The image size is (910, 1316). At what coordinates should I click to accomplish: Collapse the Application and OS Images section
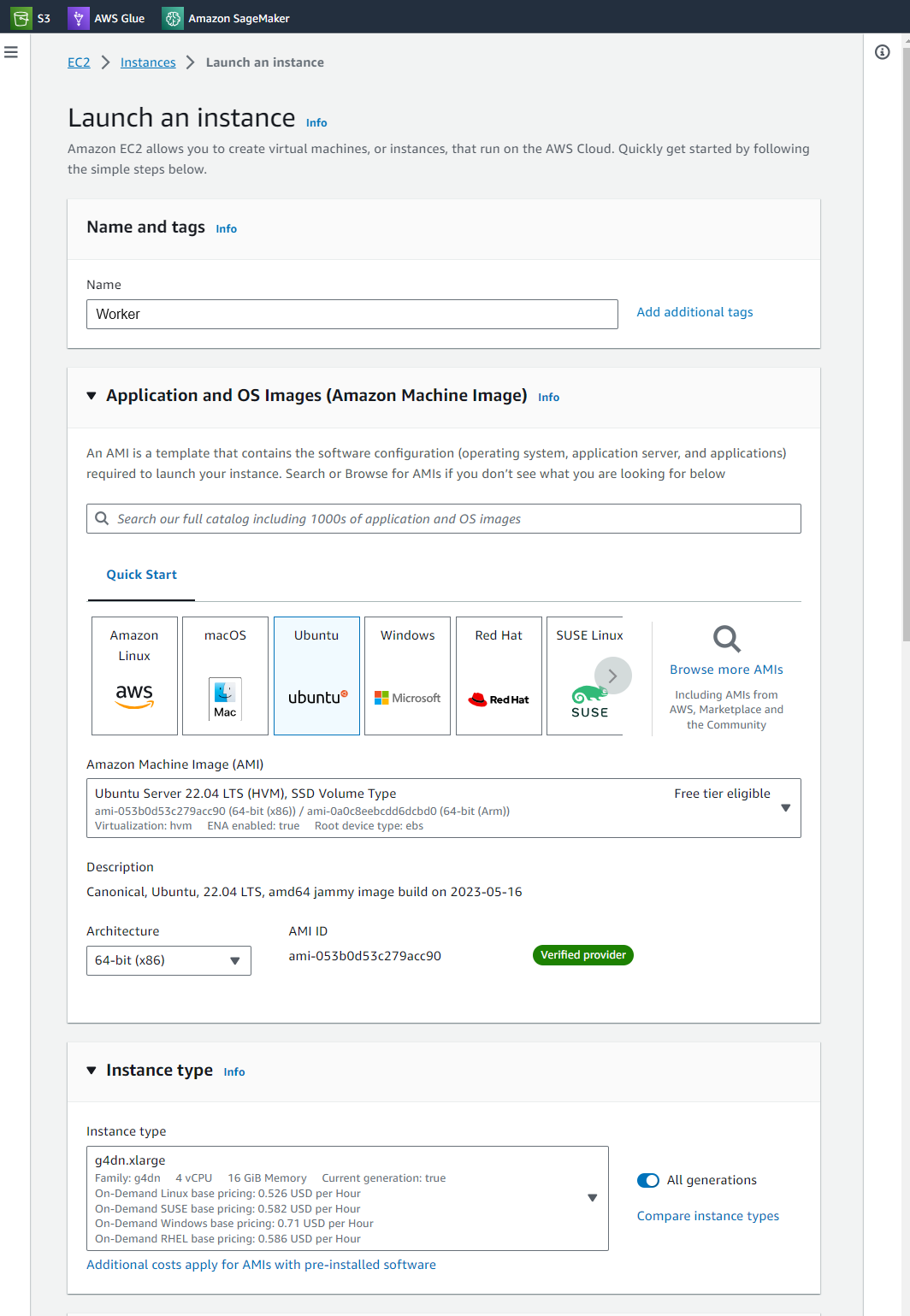point(92,396)
